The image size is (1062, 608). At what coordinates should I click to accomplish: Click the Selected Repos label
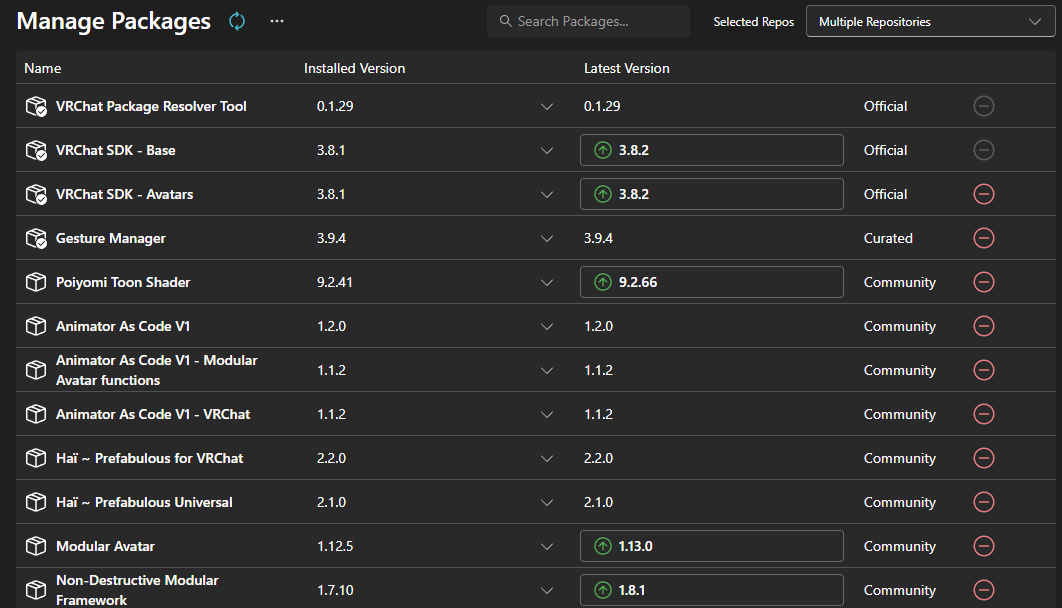(753, 22)
